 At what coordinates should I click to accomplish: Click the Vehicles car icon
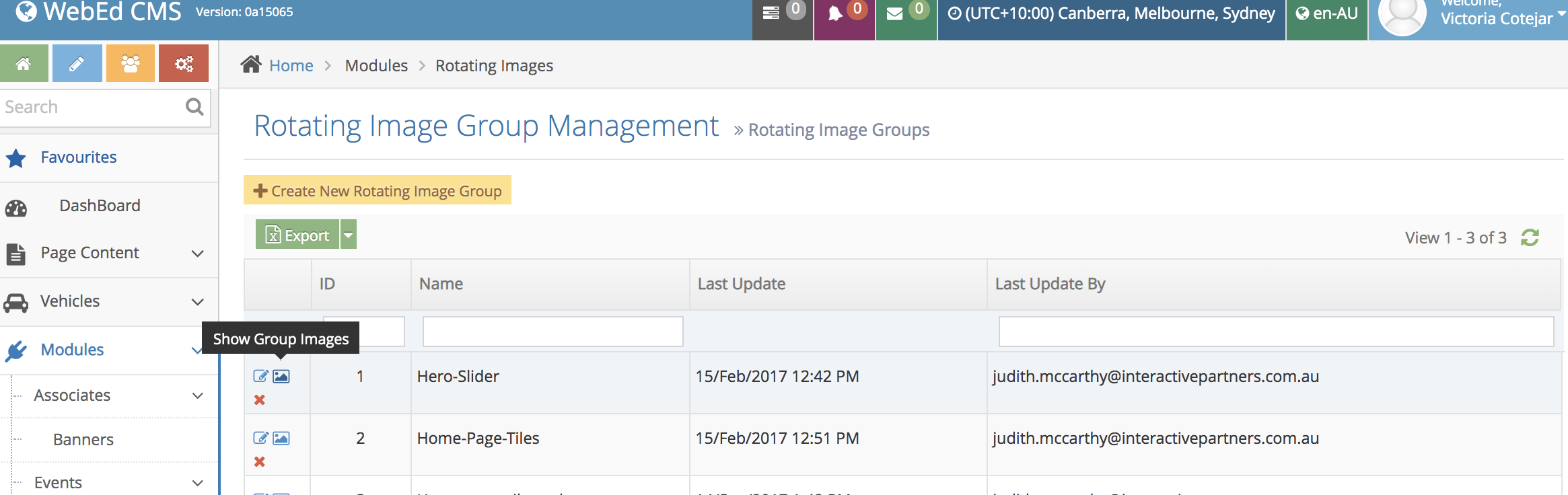tap(16, 303)
